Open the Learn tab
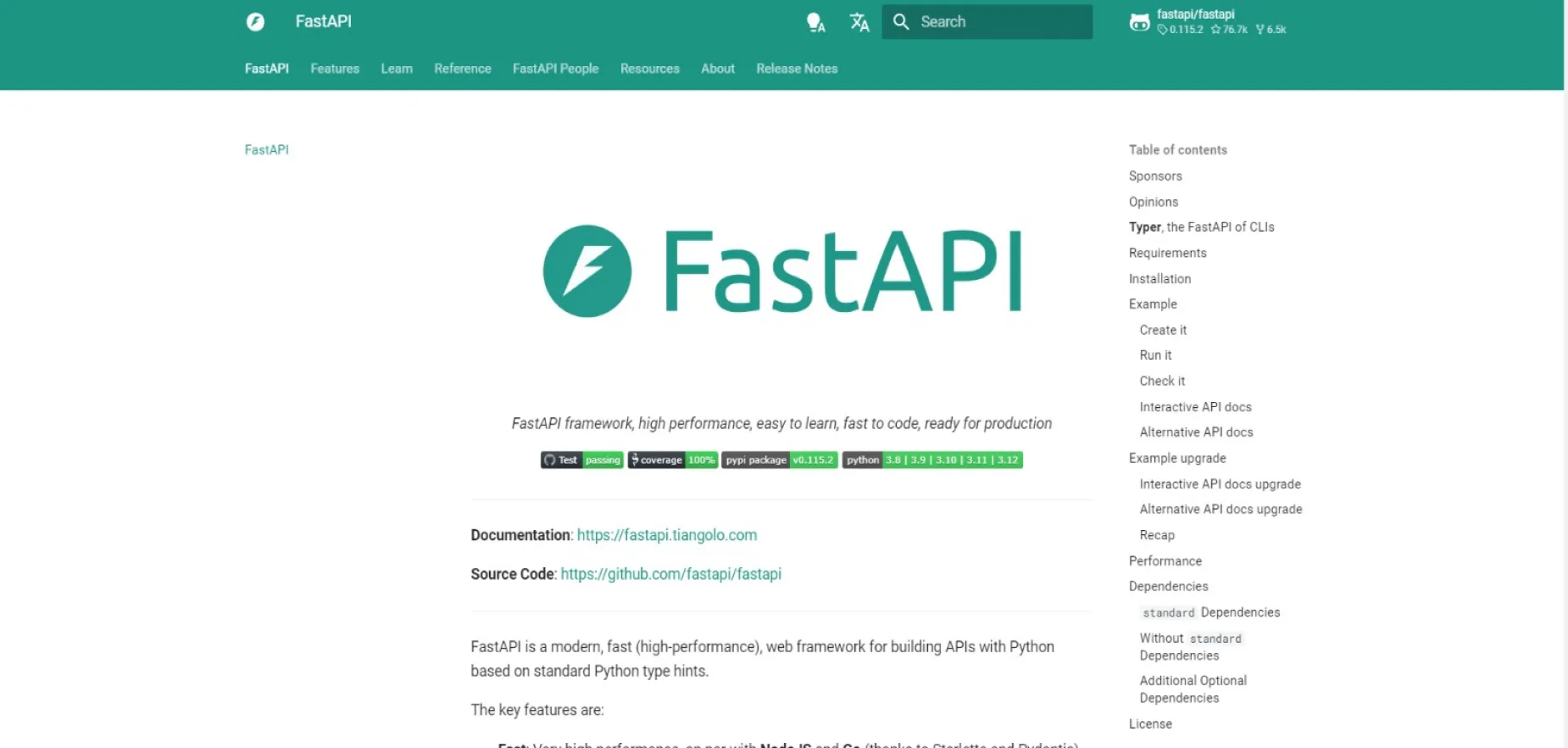Screen dimensions: 1568x748 397,69
